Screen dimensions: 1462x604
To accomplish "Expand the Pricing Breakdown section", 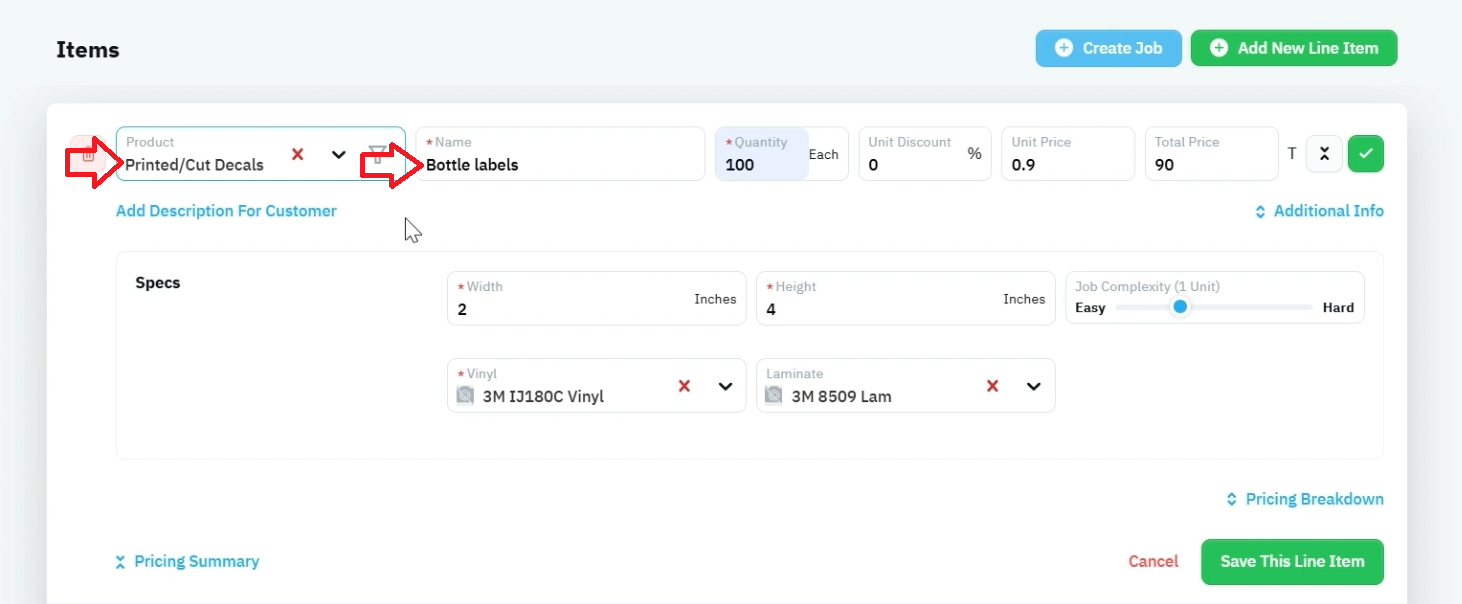I will (1305, 499).
